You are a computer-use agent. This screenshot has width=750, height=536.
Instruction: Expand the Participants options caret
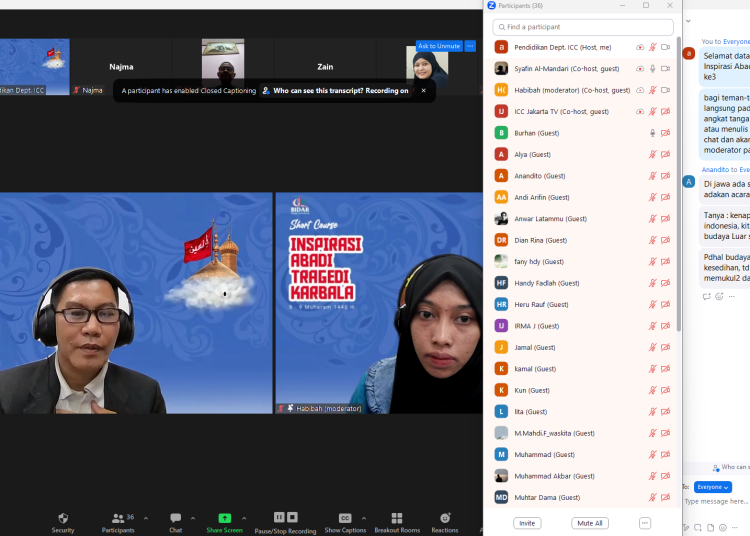click(x=146, y=518)
